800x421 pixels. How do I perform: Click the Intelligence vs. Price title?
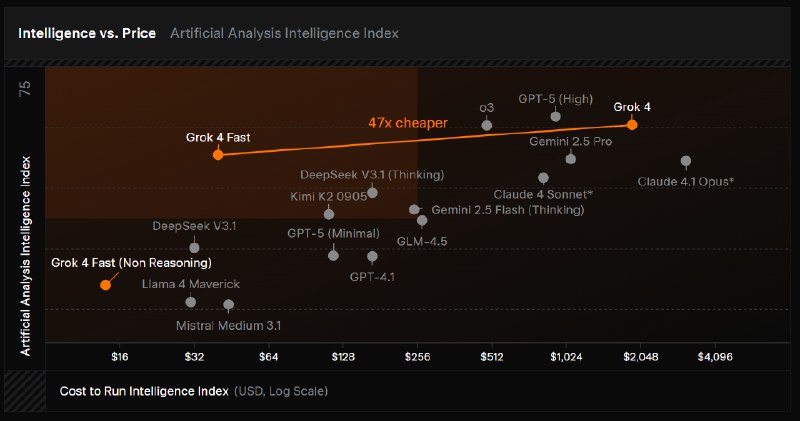coord(87,33)
